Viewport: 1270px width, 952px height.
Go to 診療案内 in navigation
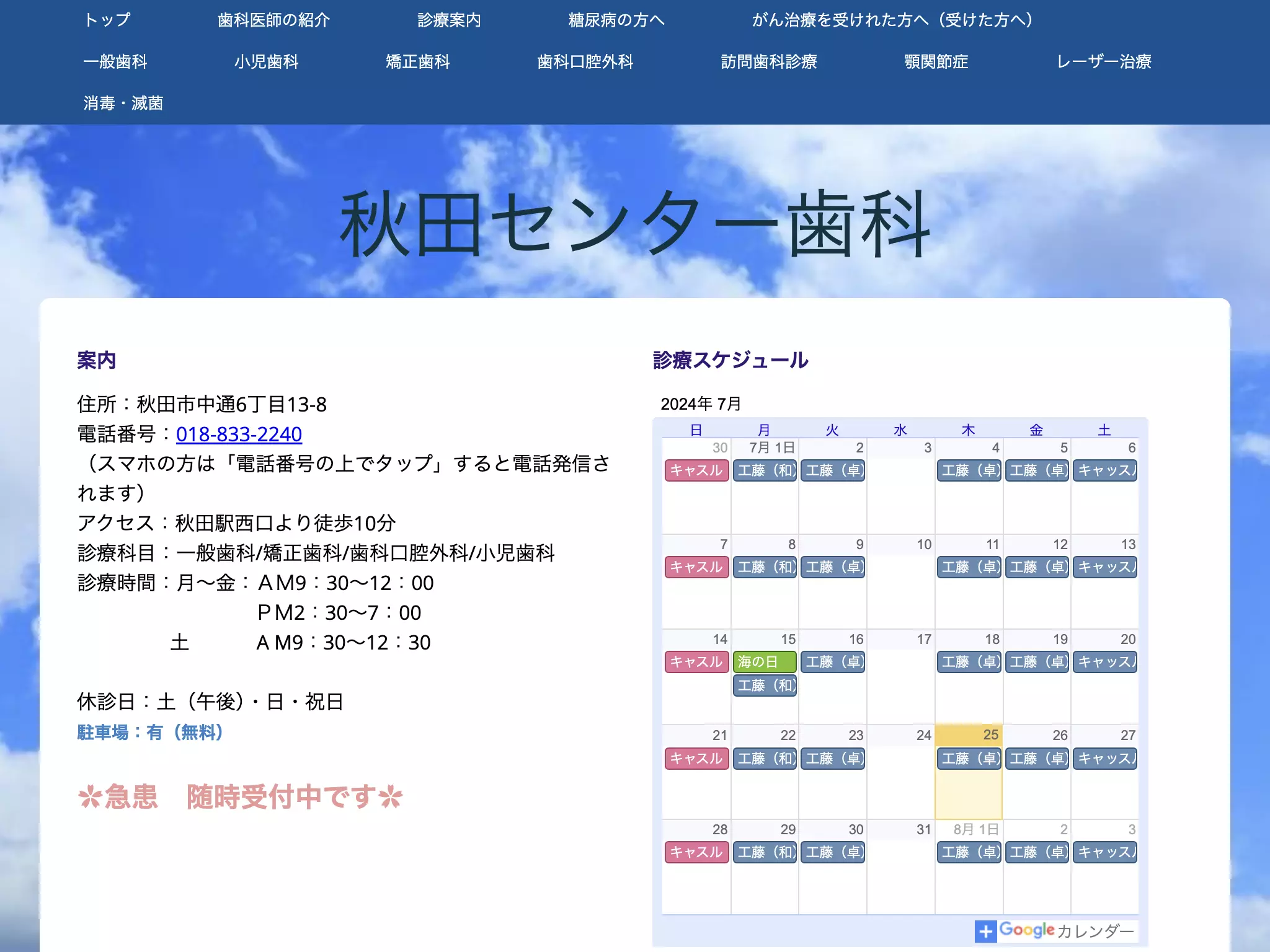tap(449, 20)
